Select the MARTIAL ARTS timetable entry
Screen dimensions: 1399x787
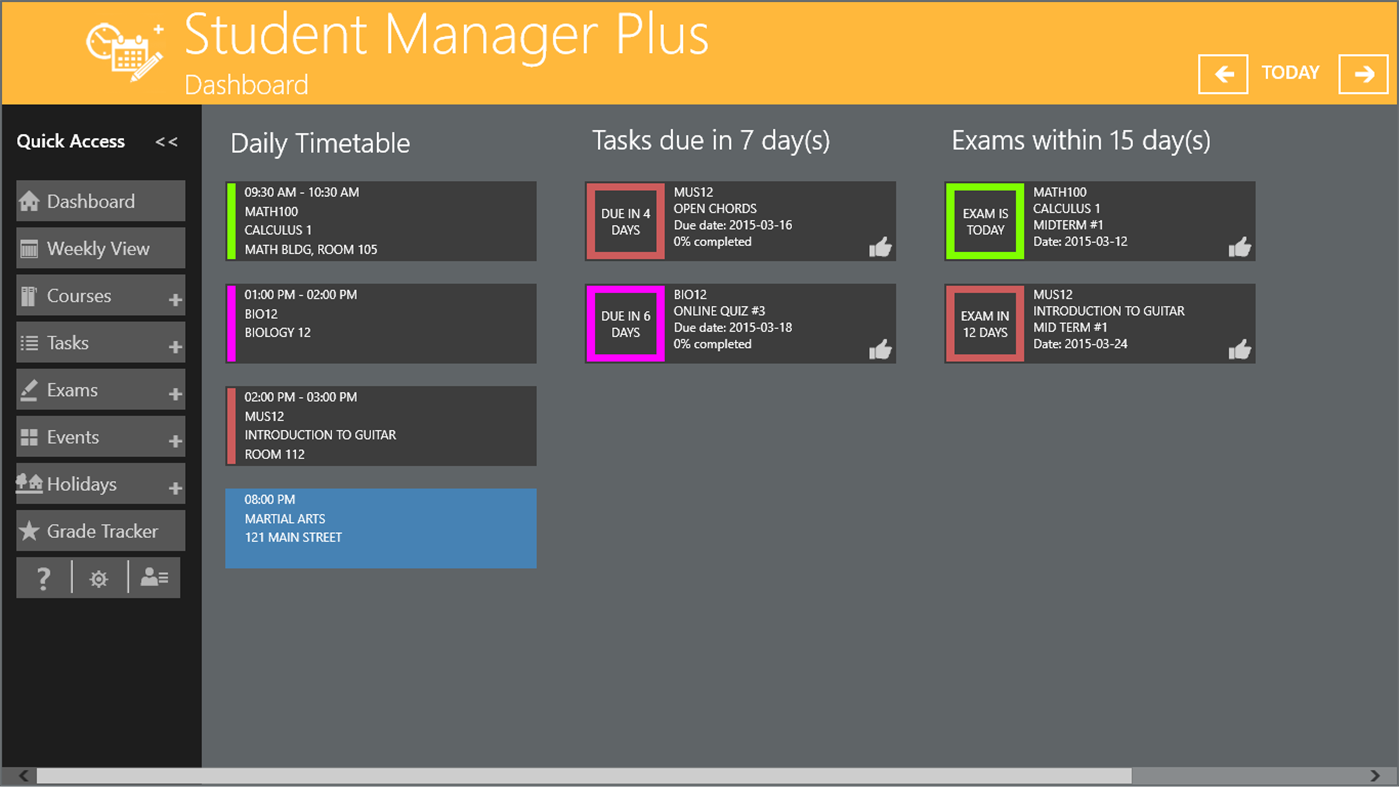380,528
